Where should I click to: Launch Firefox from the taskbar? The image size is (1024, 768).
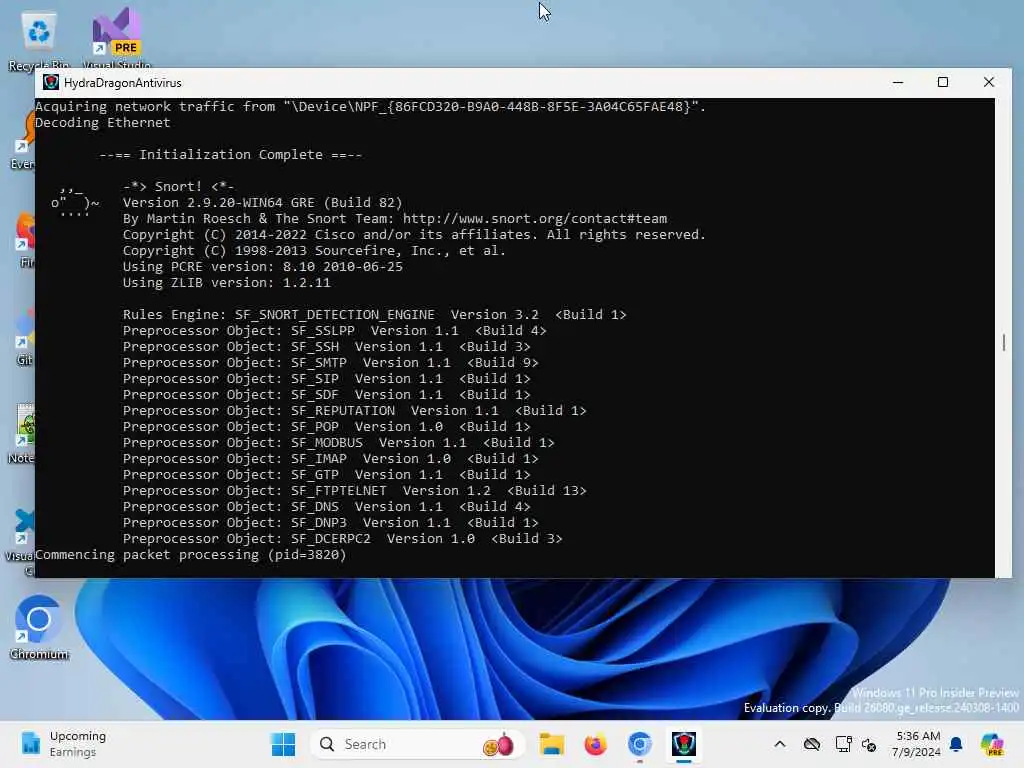596,744
